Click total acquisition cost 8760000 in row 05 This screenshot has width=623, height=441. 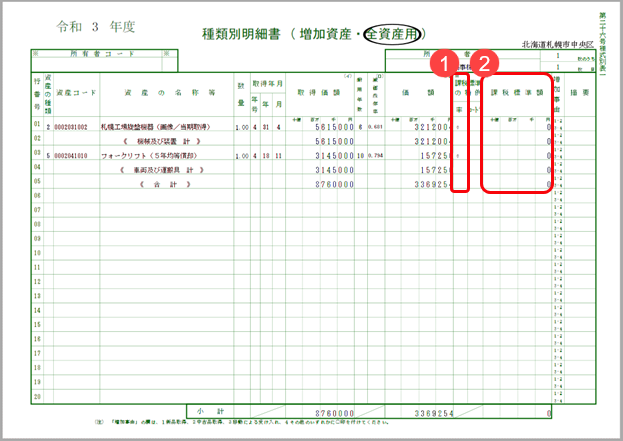coord(335,184)
